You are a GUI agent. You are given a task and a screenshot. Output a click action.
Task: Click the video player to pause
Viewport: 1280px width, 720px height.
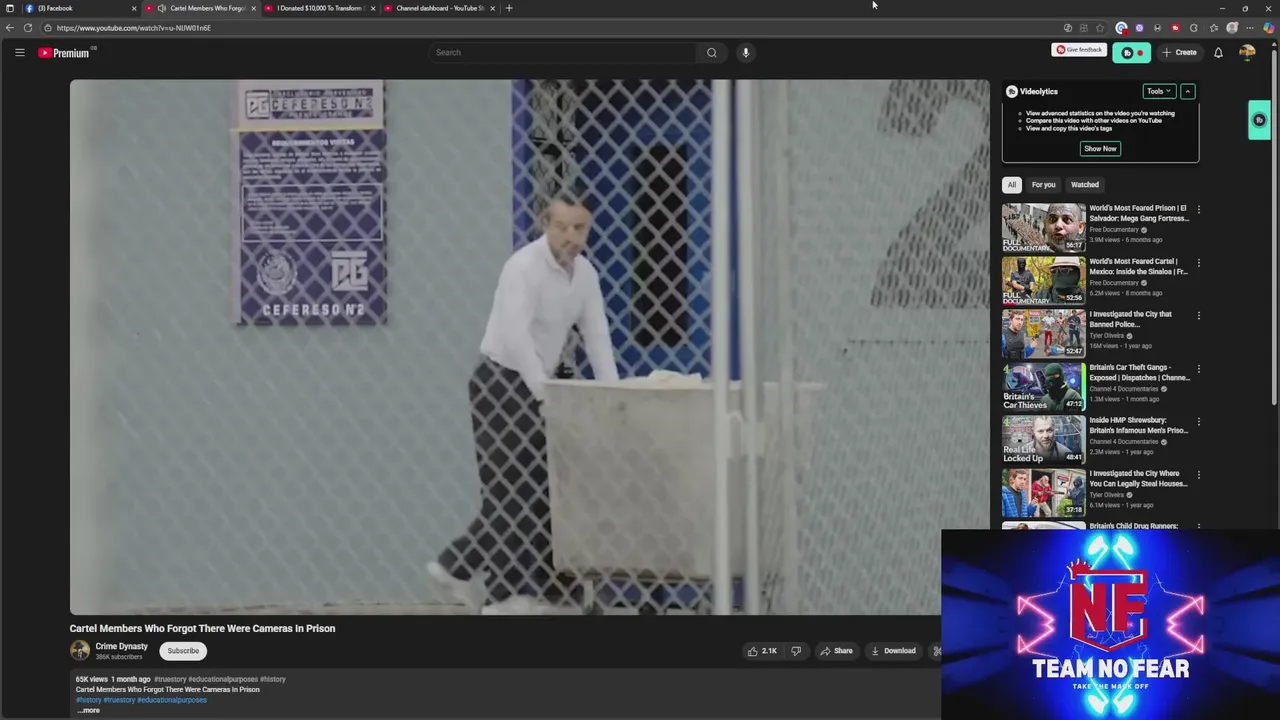(529, 347)
